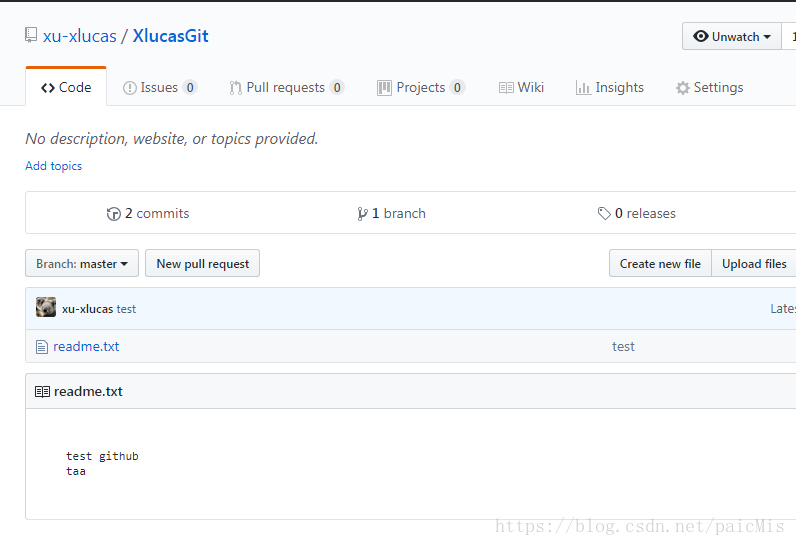
Task: View the 2 commits history
Action: (147, 213)
